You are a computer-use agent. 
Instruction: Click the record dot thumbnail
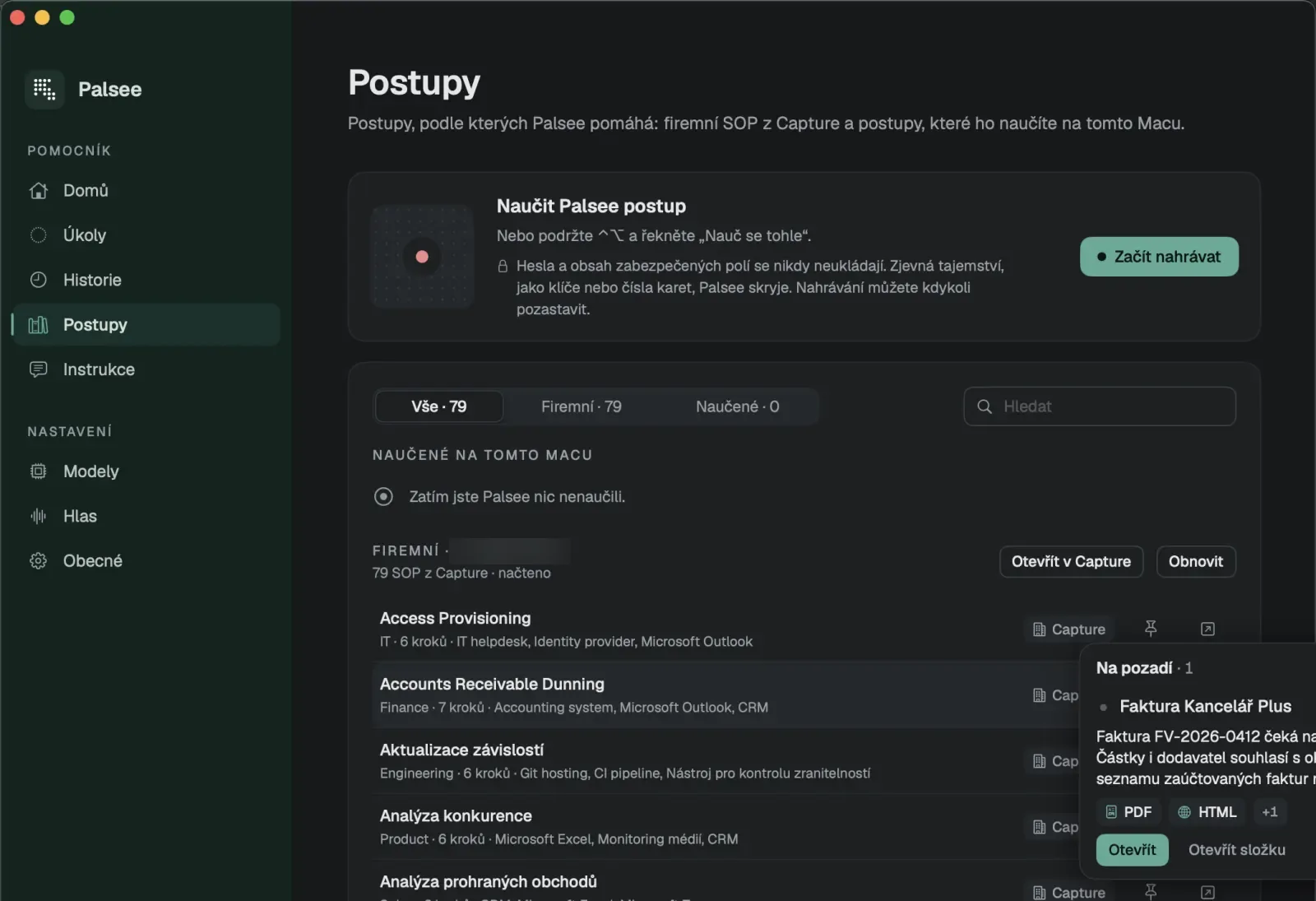[x=422, y=257]
